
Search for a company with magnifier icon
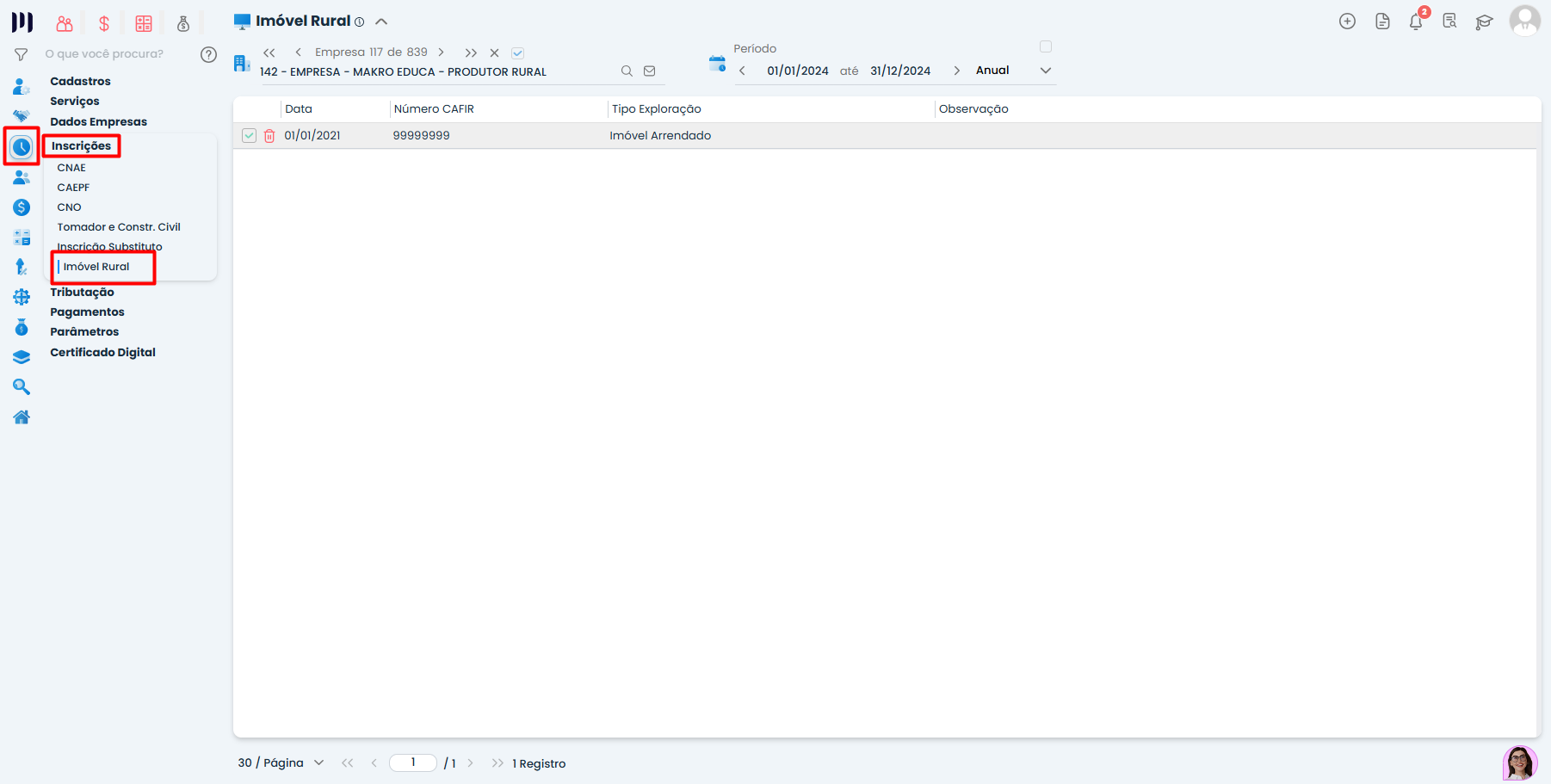coord(627,71)
